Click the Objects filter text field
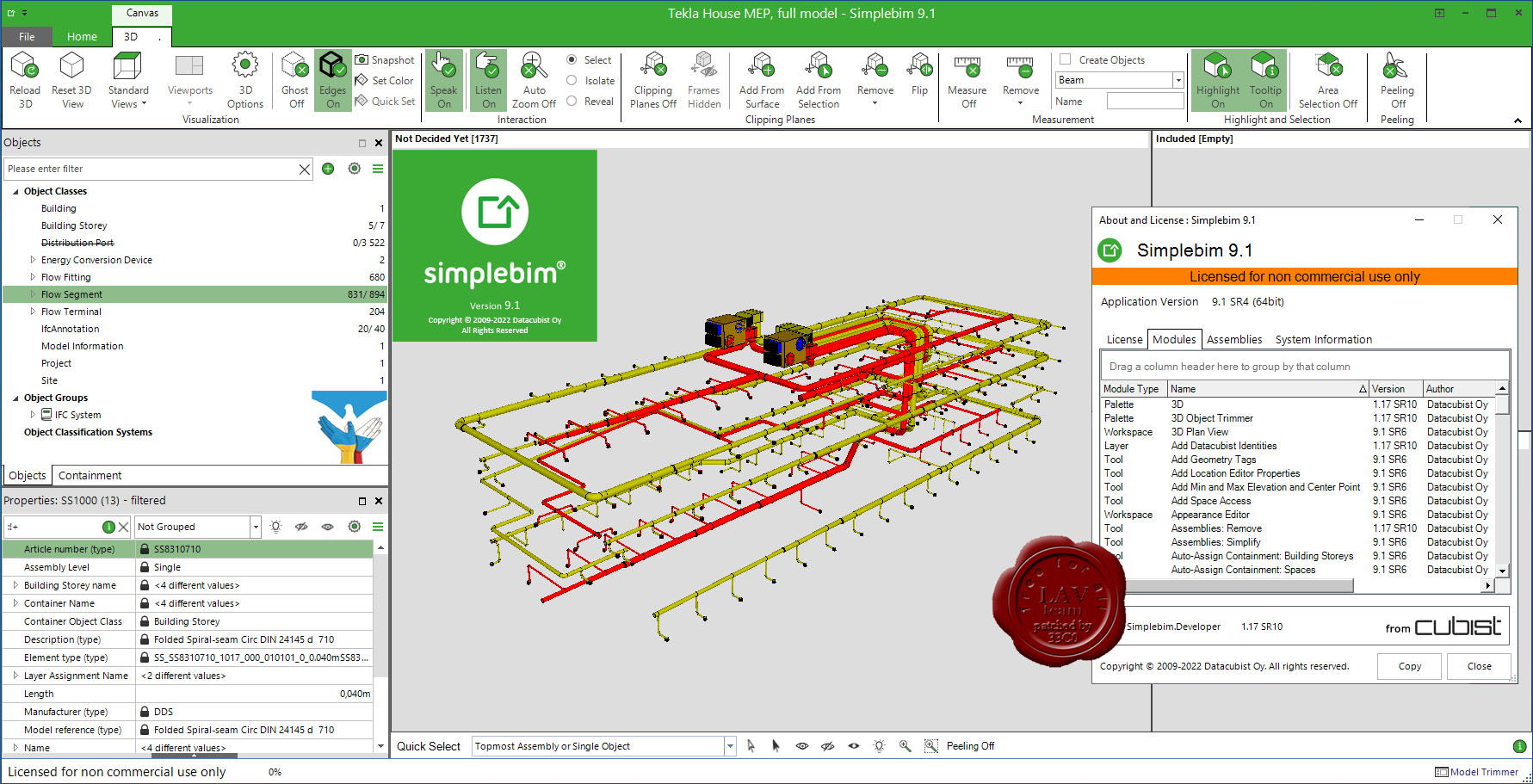This screenshot has height=784, width=1533. pyautogui.click(x=151, y=169)
